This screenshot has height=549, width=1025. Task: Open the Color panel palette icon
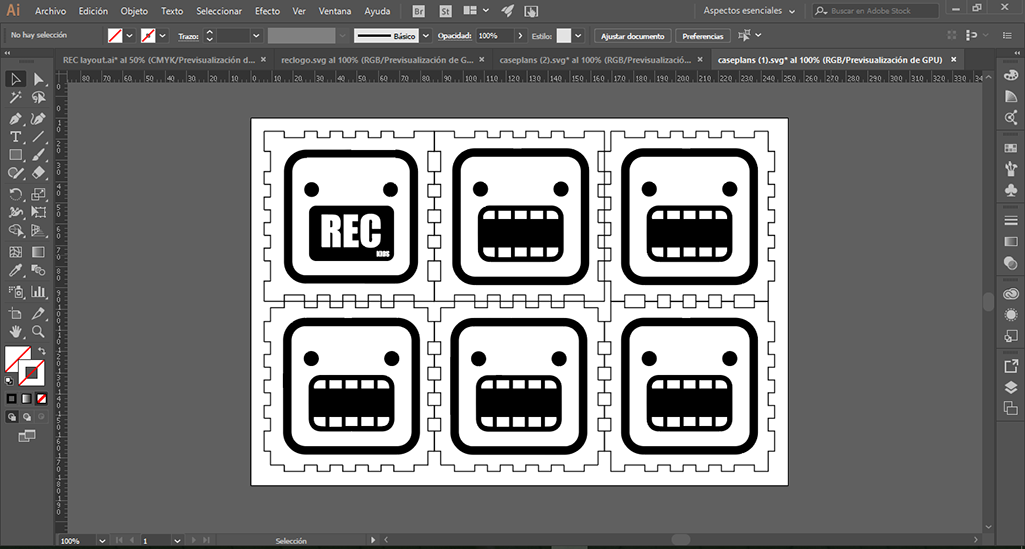pyautogui.click(x=1011, y=75)
